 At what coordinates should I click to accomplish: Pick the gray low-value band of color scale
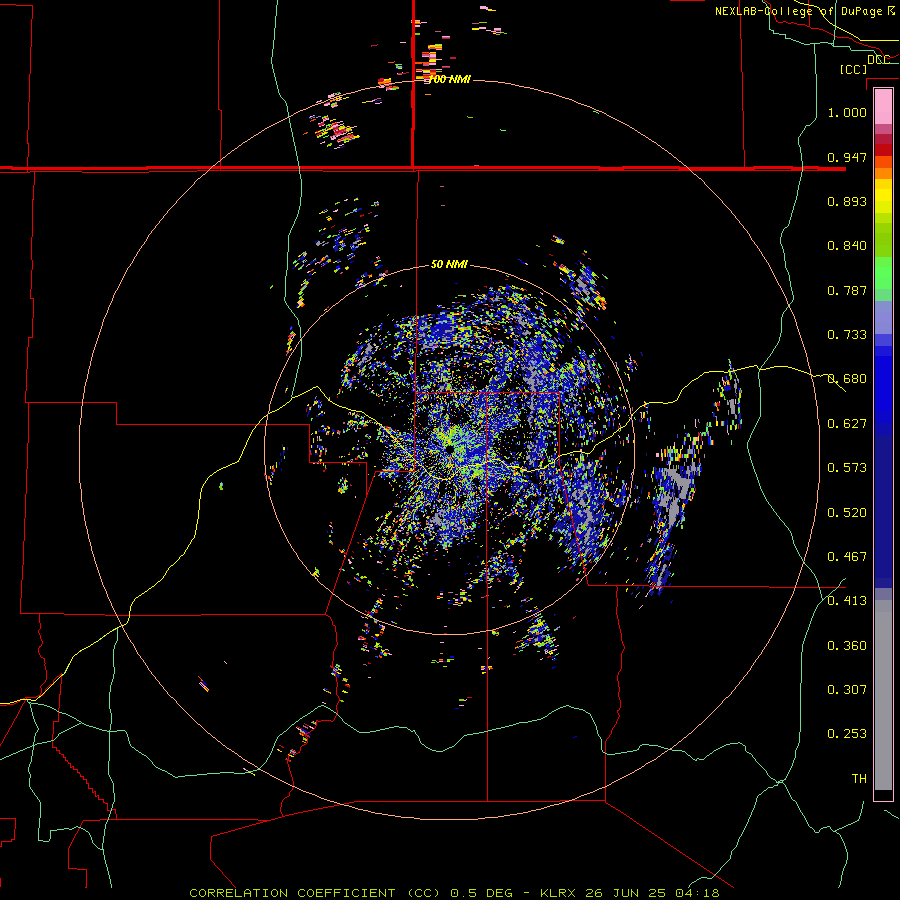tap(883, 695)
